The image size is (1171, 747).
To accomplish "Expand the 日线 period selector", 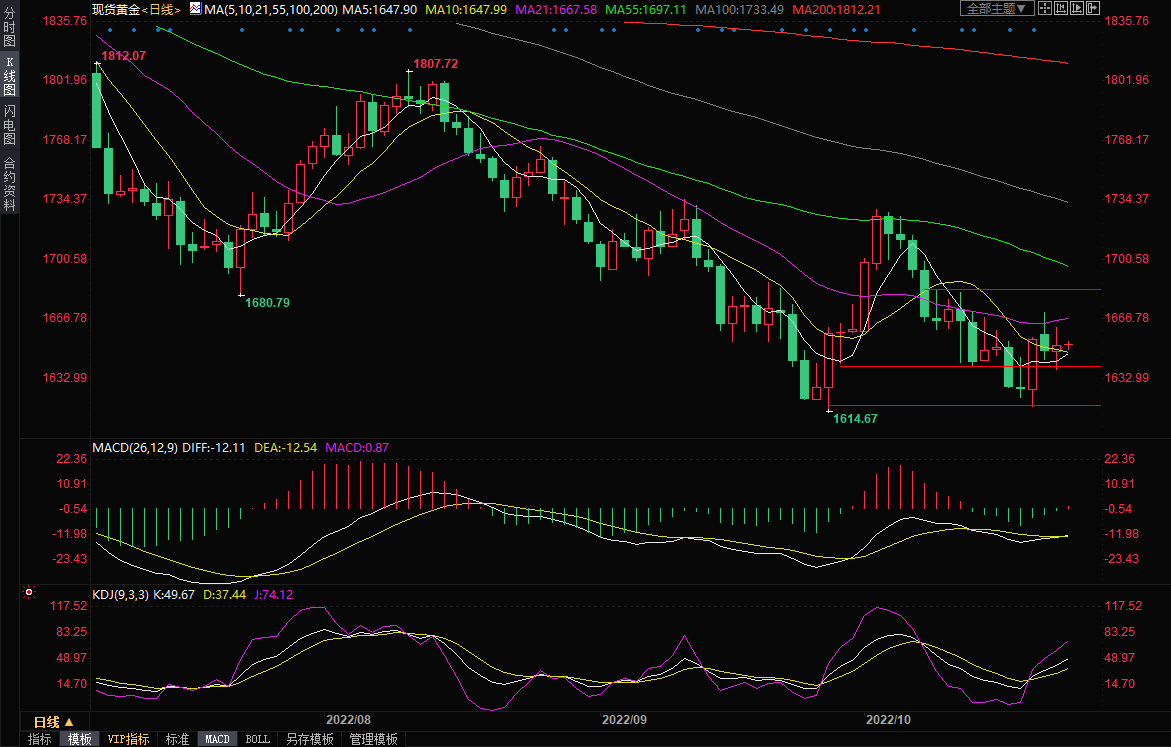I will pyautogui.click(x=53, y=721).
